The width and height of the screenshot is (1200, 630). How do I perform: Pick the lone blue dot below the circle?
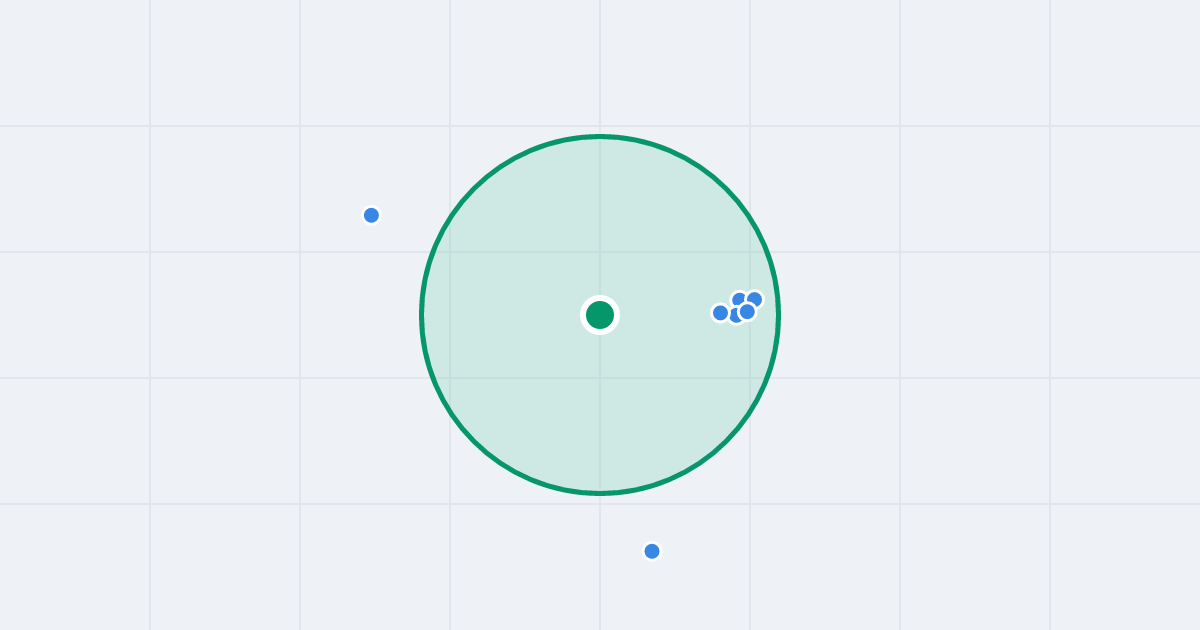coord(652,551)
